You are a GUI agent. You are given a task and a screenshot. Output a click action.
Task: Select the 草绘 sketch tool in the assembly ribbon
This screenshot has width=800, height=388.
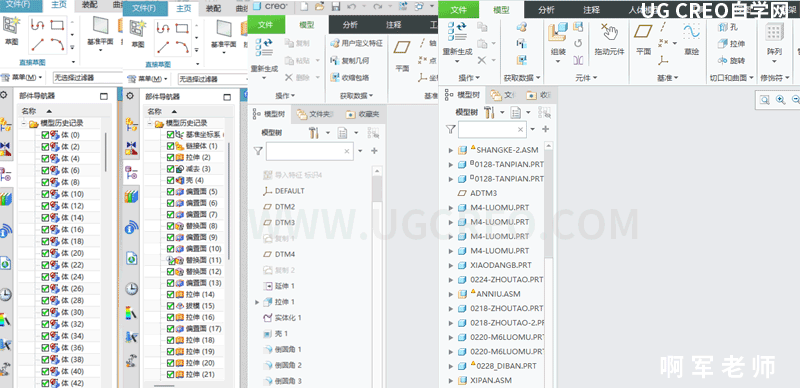692,40
